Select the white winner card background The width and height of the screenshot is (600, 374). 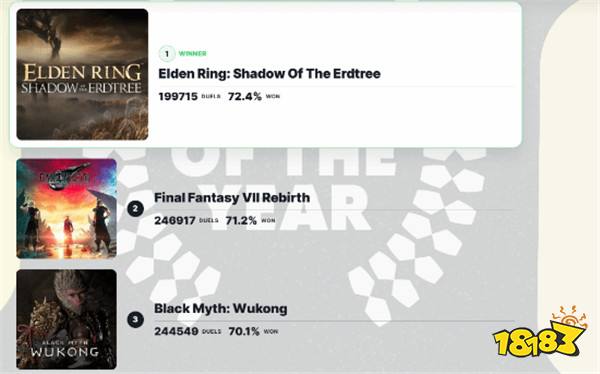tap(266, 74)
